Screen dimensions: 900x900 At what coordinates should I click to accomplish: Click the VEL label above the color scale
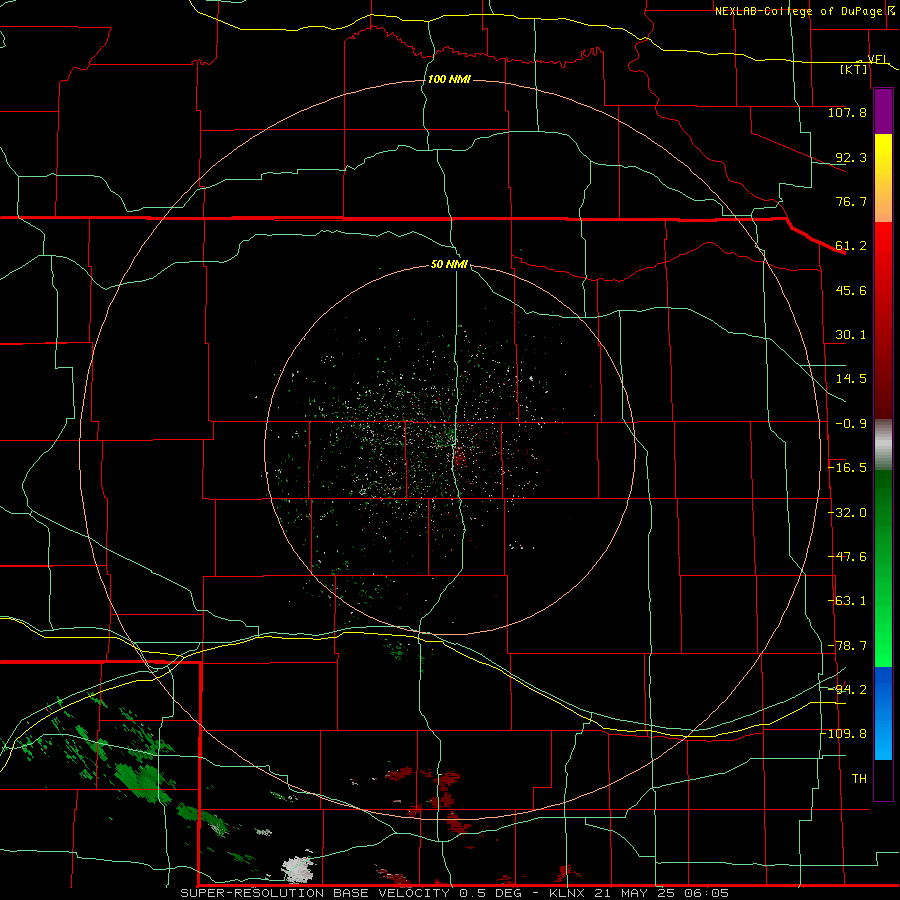(x=877, y=60)
